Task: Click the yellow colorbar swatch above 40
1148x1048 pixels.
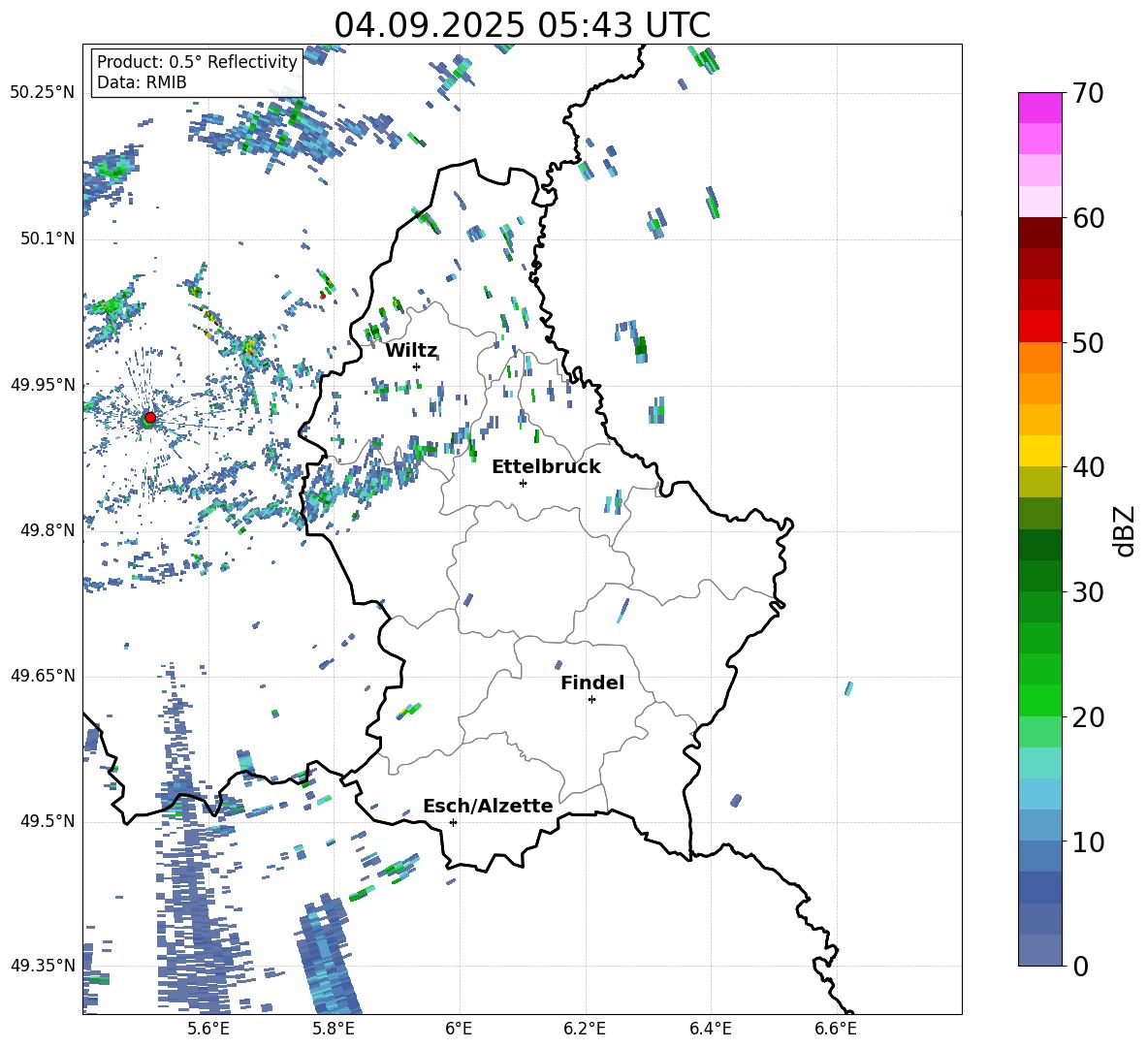Action: [x=1039, y=451]
